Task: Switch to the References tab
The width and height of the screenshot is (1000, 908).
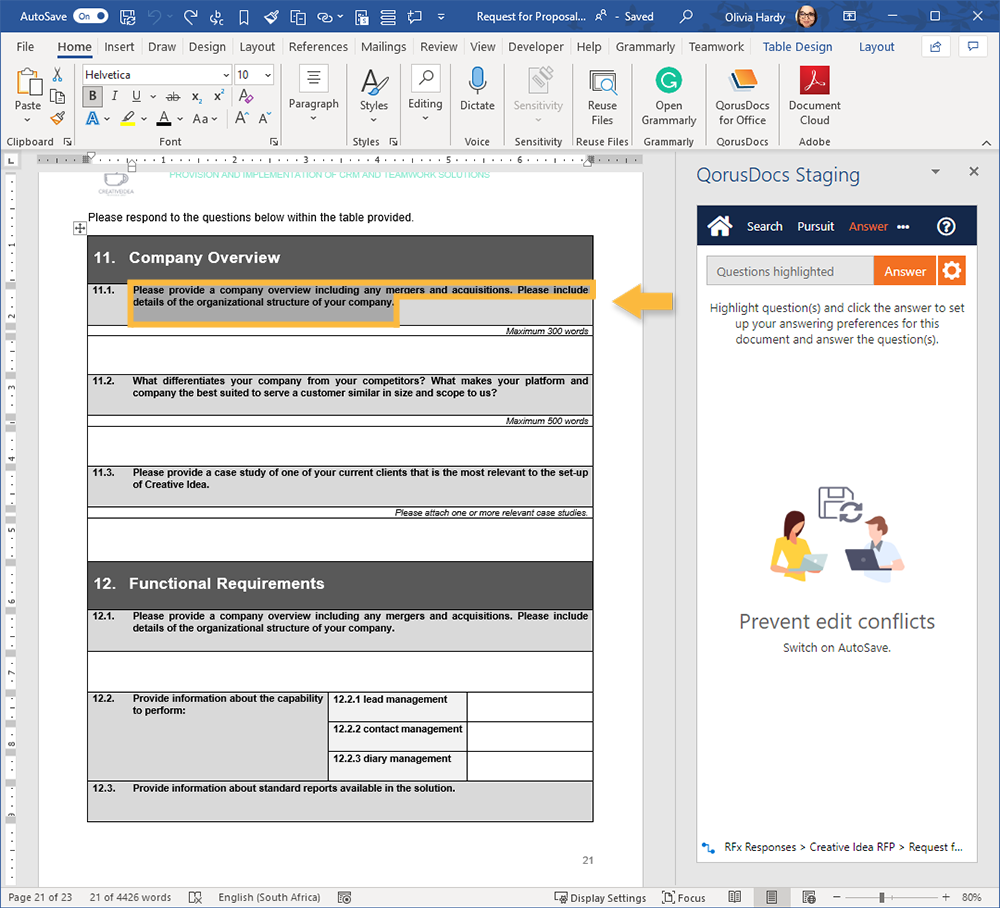Action: 318,47
